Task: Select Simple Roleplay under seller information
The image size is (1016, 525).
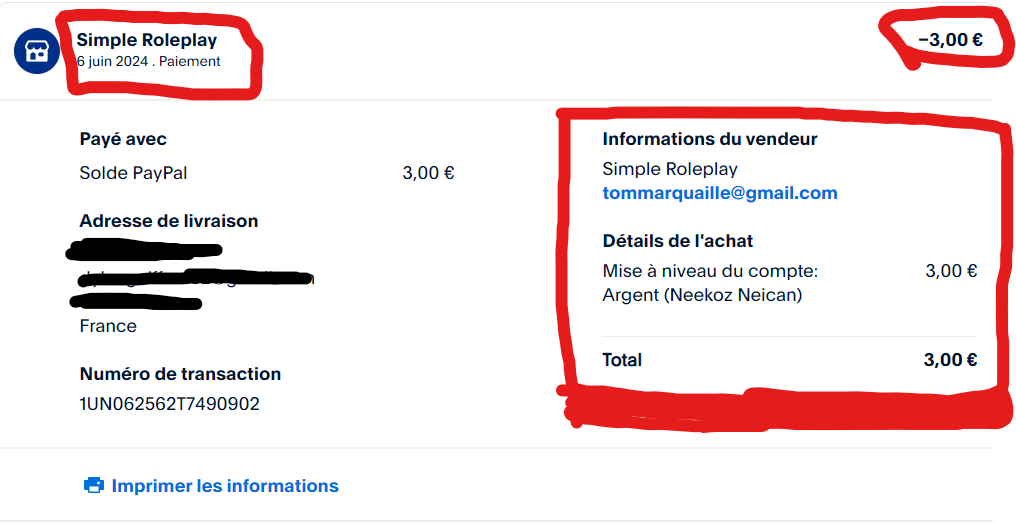Action: (x=670, y=169)
